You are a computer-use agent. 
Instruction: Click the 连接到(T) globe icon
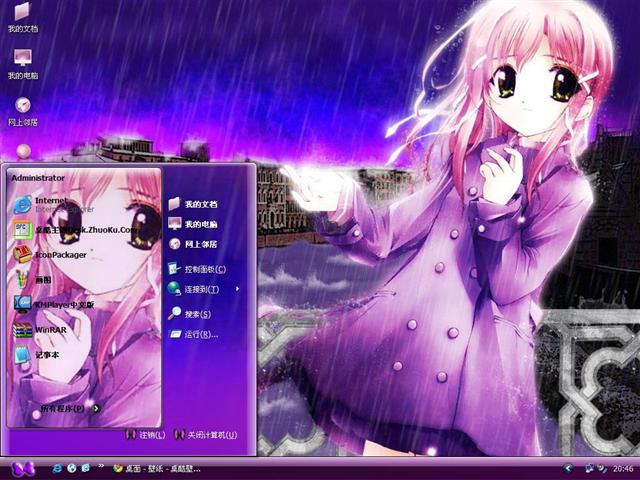(174, 289)
